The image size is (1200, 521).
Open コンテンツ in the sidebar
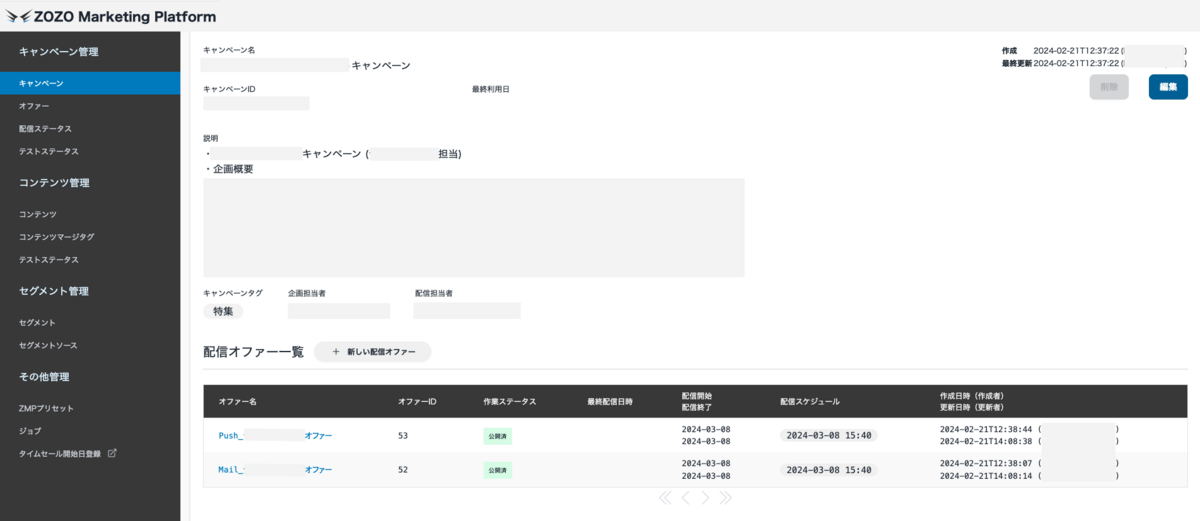[x=37, y=215]
